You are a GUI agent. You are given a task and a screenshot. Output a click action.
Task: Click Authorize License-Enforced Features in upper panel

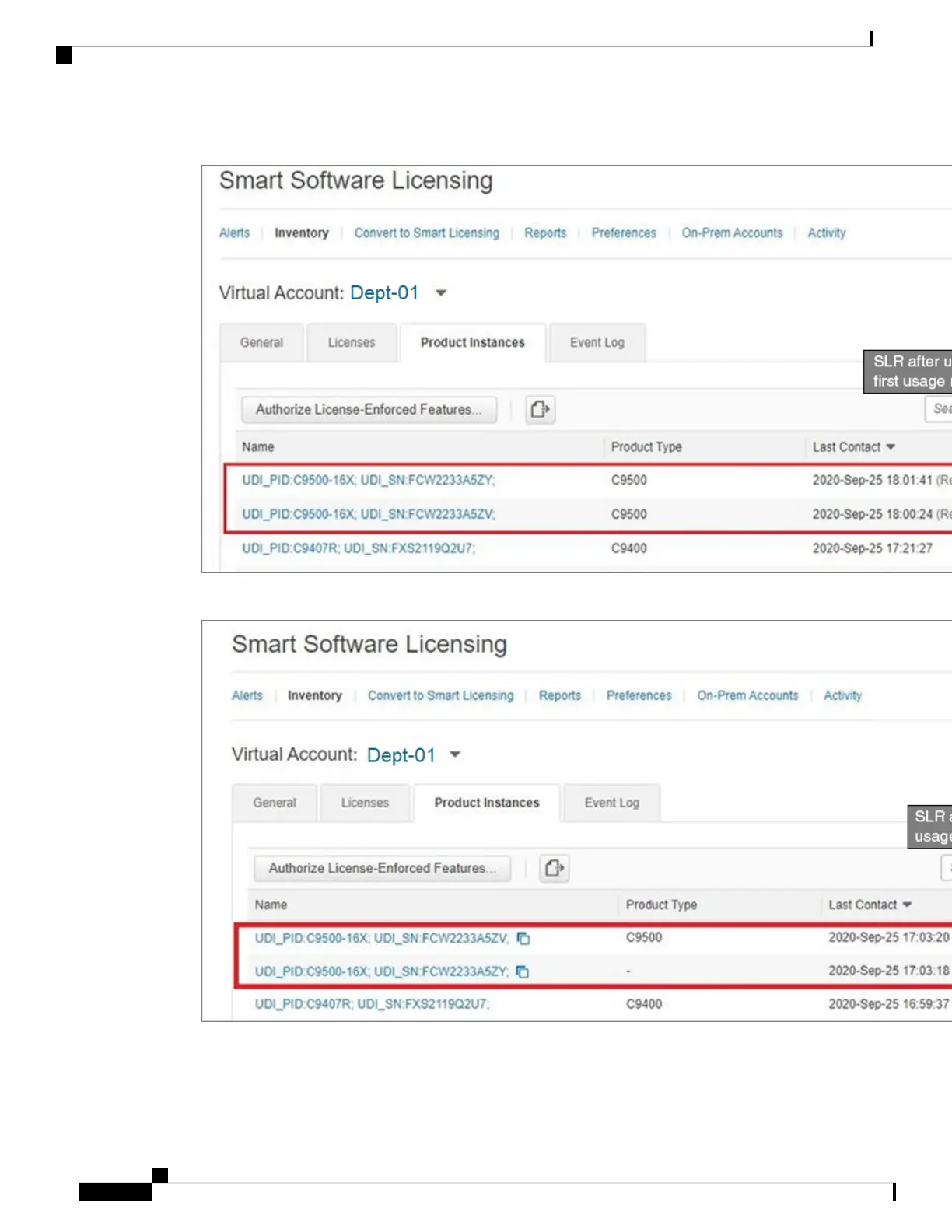pyautogui.click(x=369, y=409)
